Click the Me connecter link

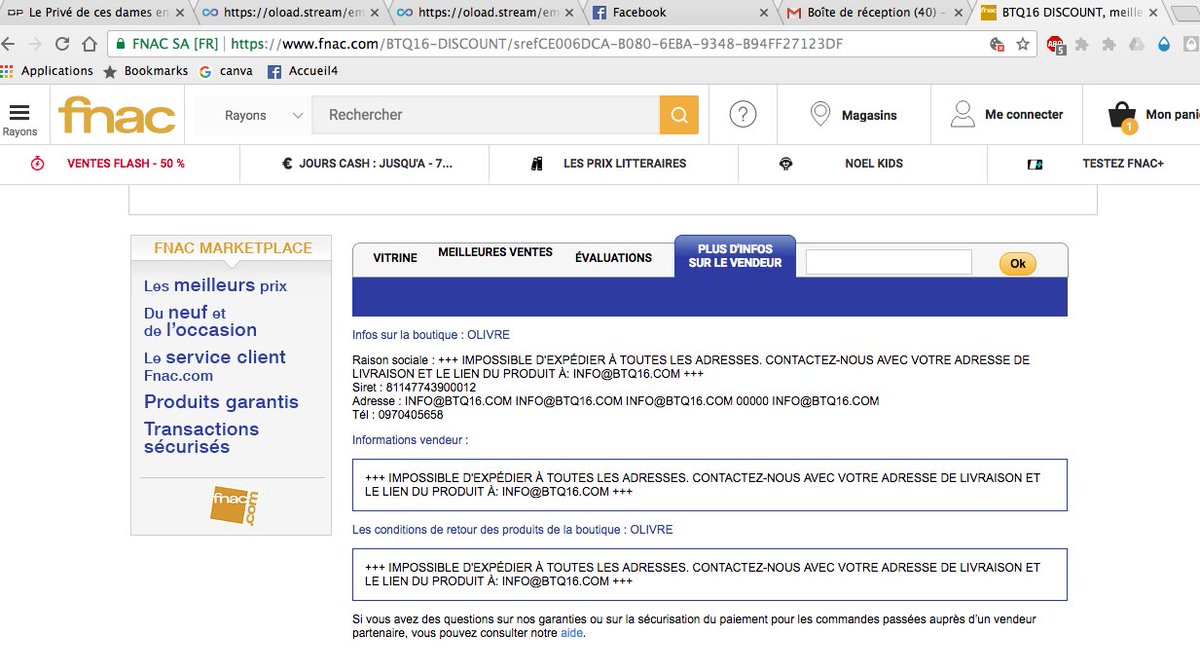coord(1024,114)
